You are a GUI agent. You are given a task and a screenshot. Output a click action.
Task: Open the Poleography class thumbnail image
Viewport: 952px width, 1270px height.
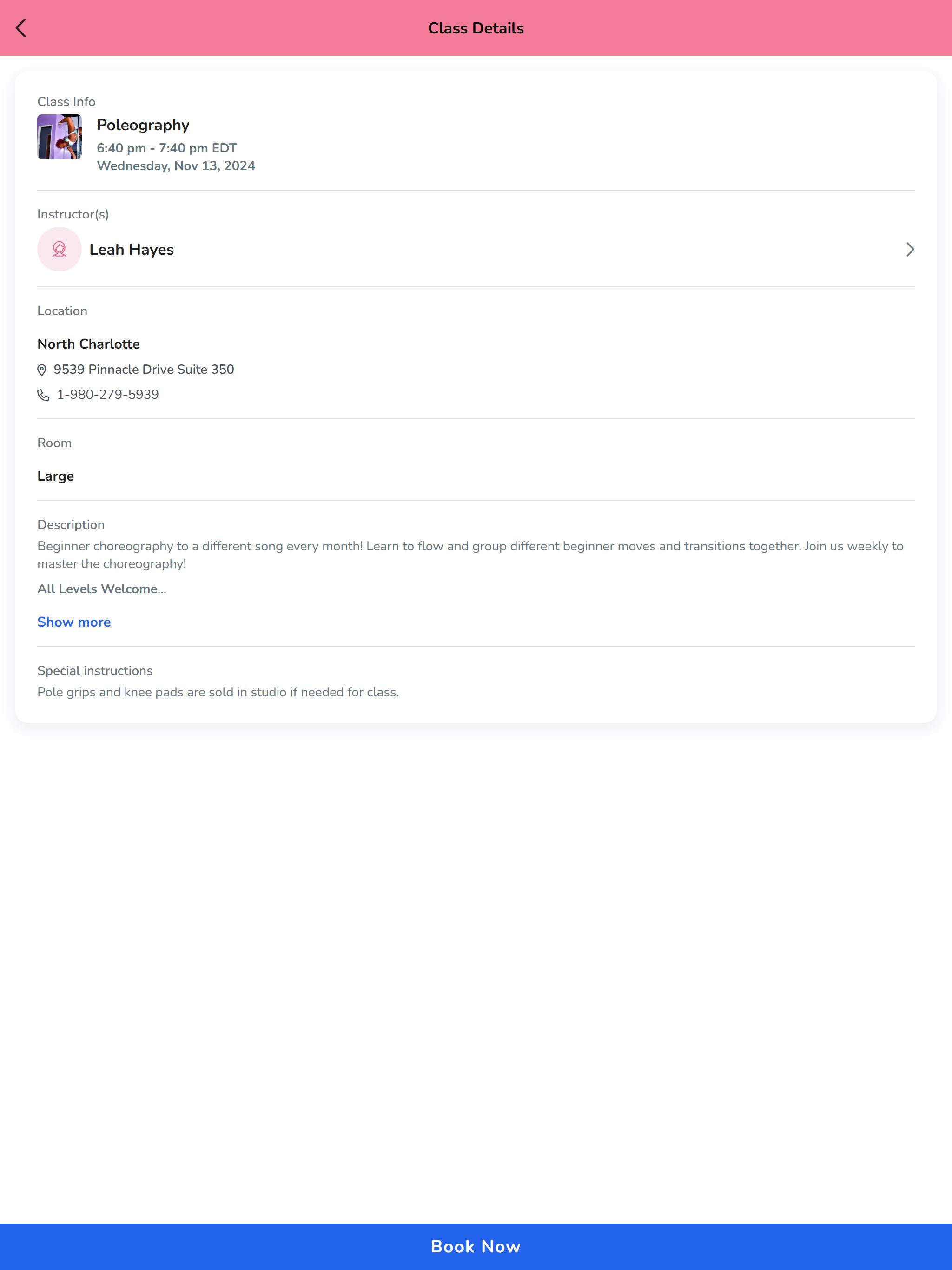pyautogui.click(x=59, y=137)
